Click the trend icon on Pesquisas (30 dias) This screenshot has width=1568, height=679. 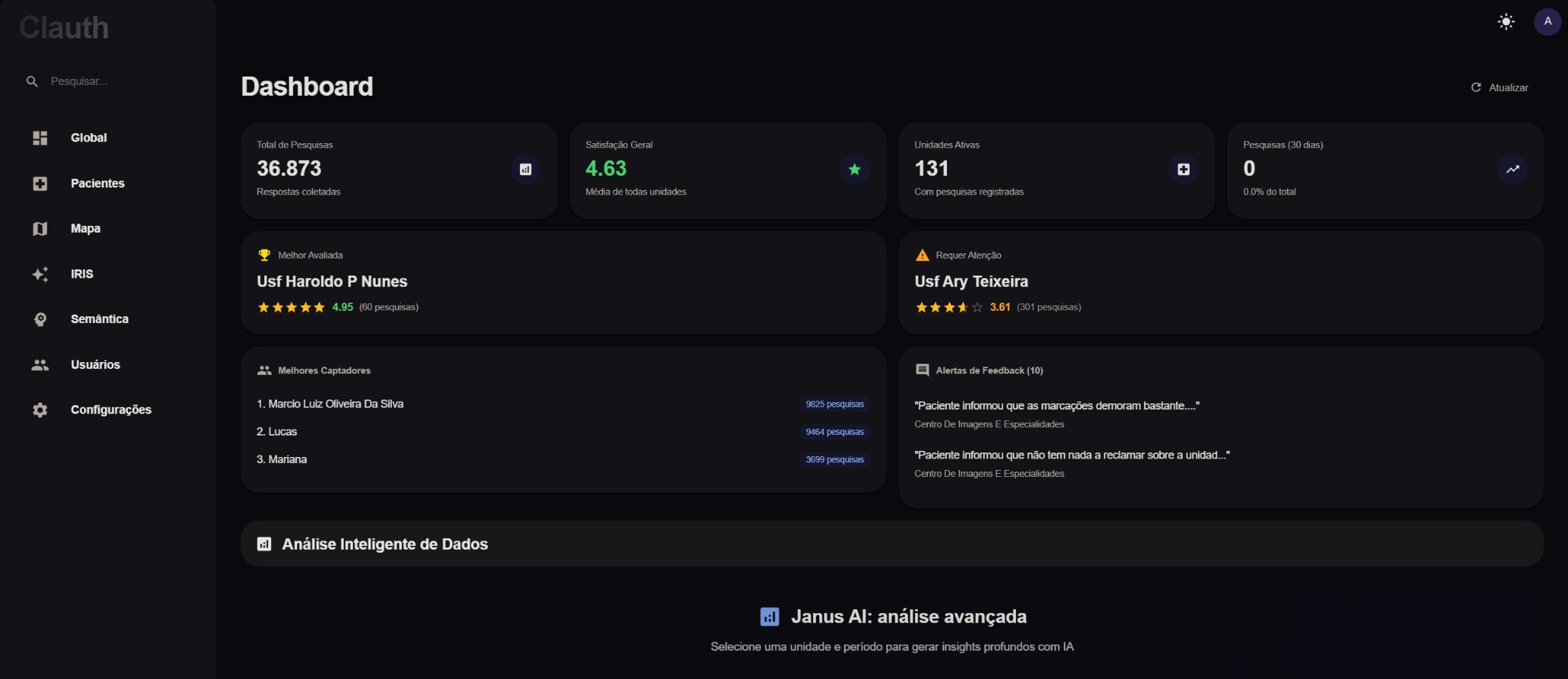[x=1512, y=168]
